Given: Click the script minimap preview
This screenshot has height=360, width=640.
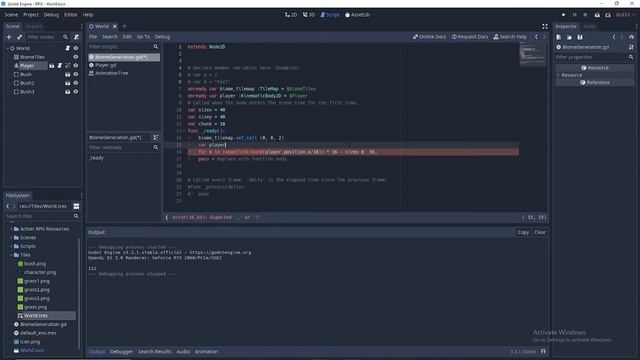Looking at the screenshot, I should (x=533, y=55).
